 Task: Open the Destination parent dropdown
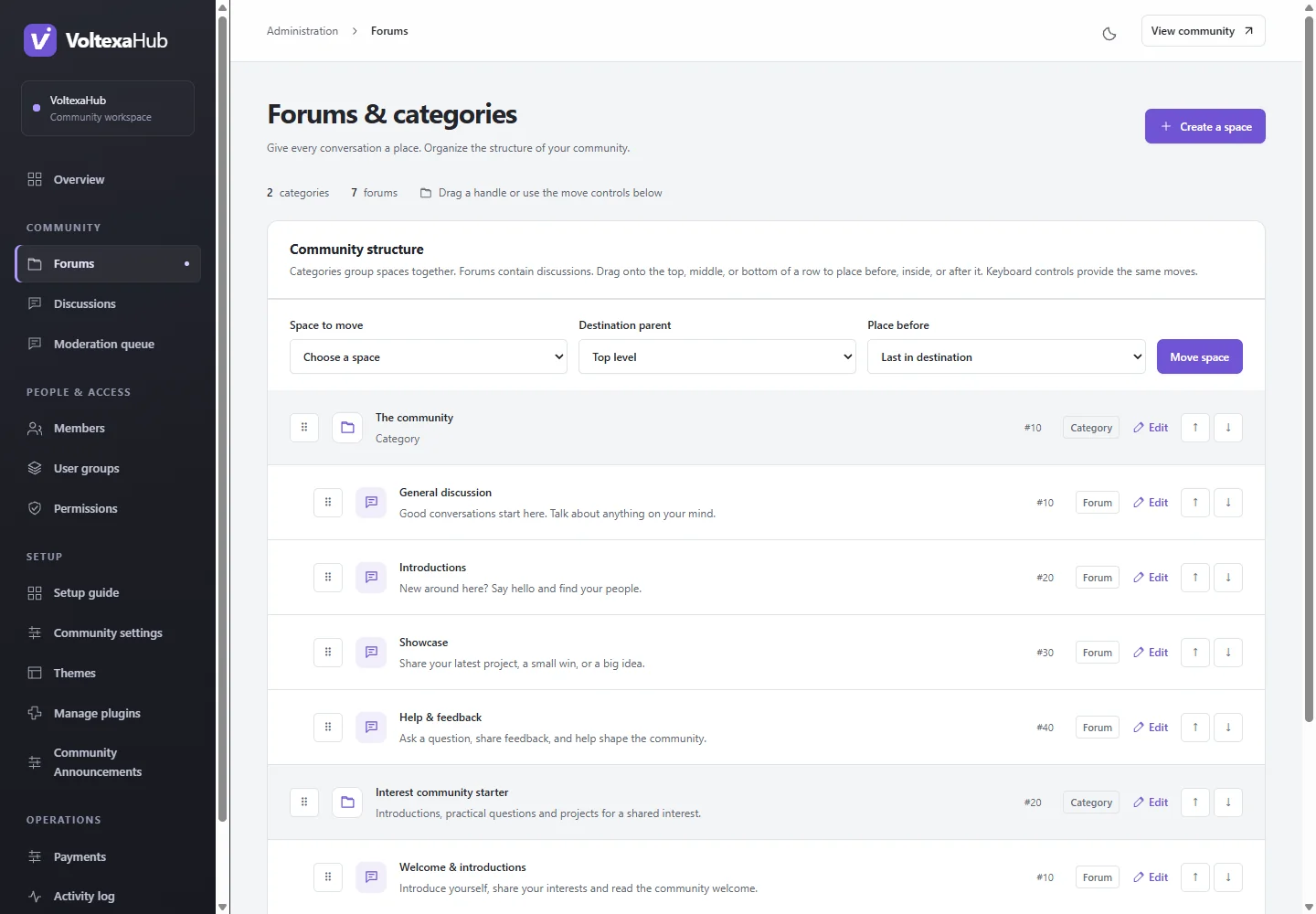coord(717,356)
